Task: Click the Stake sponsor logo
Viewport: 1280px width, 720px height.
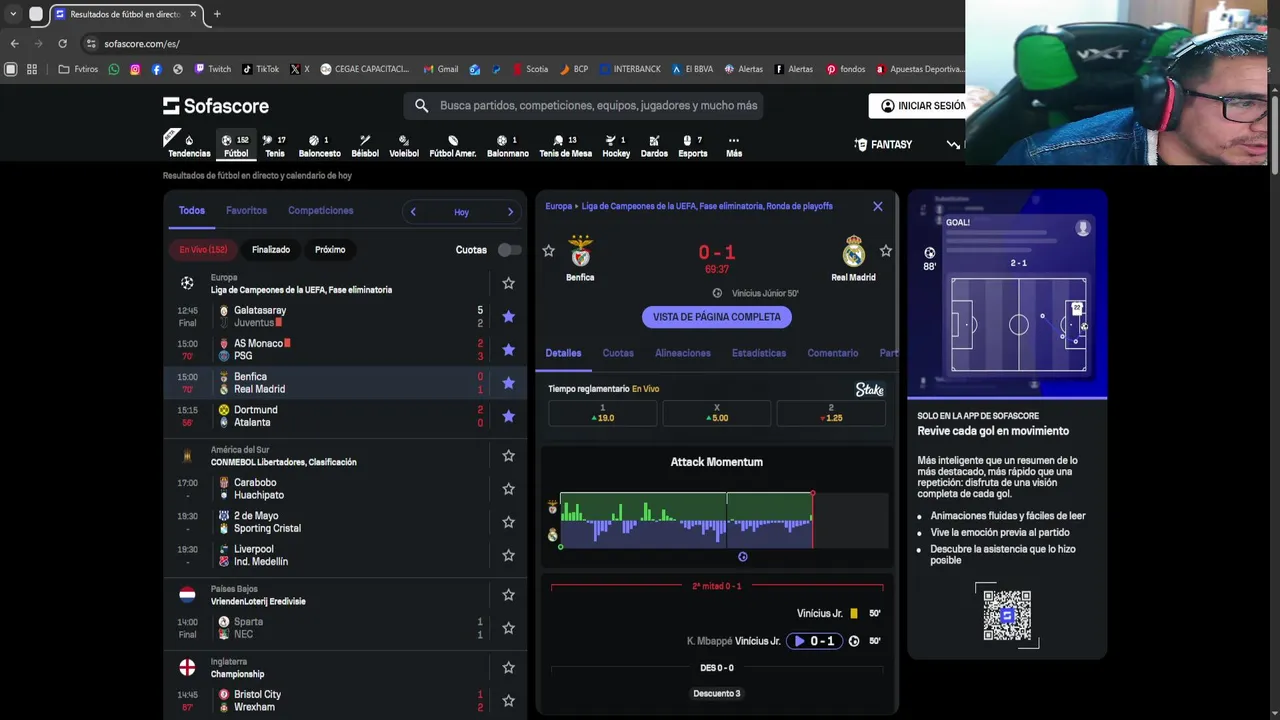Action: click(869, 389)
